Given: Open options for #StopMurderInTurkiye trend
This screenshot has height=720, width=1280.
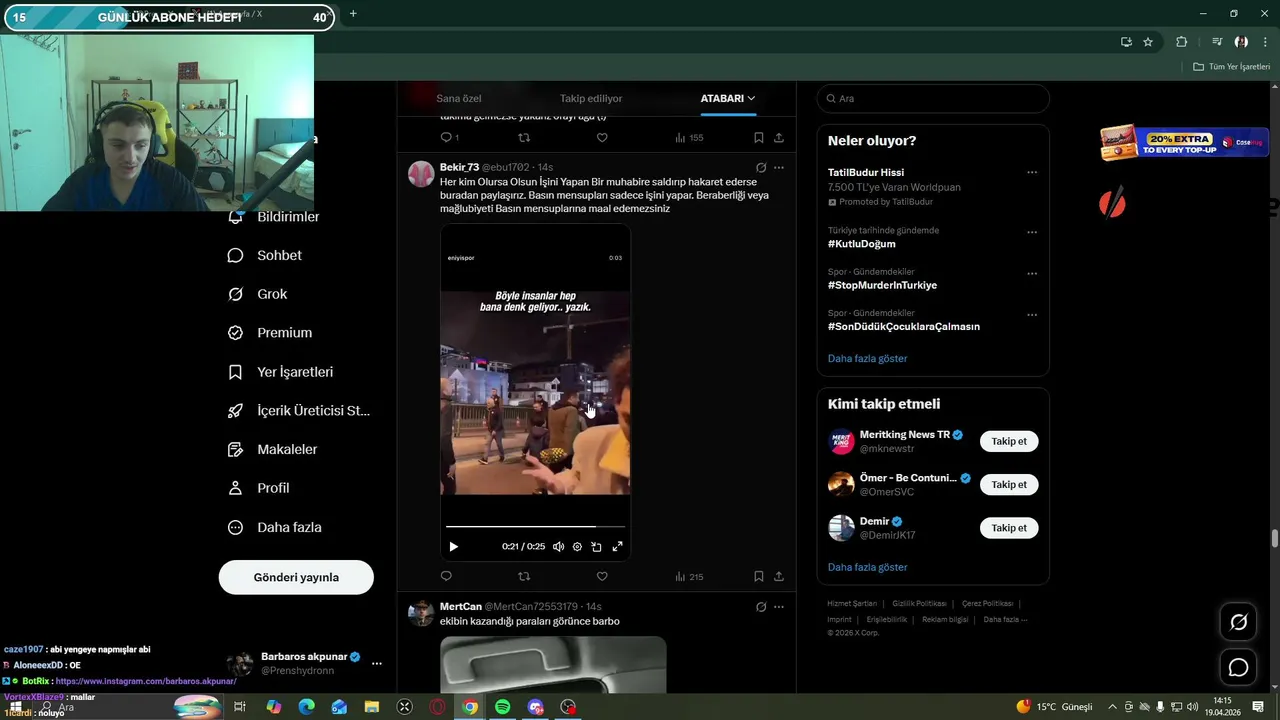Looking at the screenshot, I should pyautogui.click(x=1032, y=273).
